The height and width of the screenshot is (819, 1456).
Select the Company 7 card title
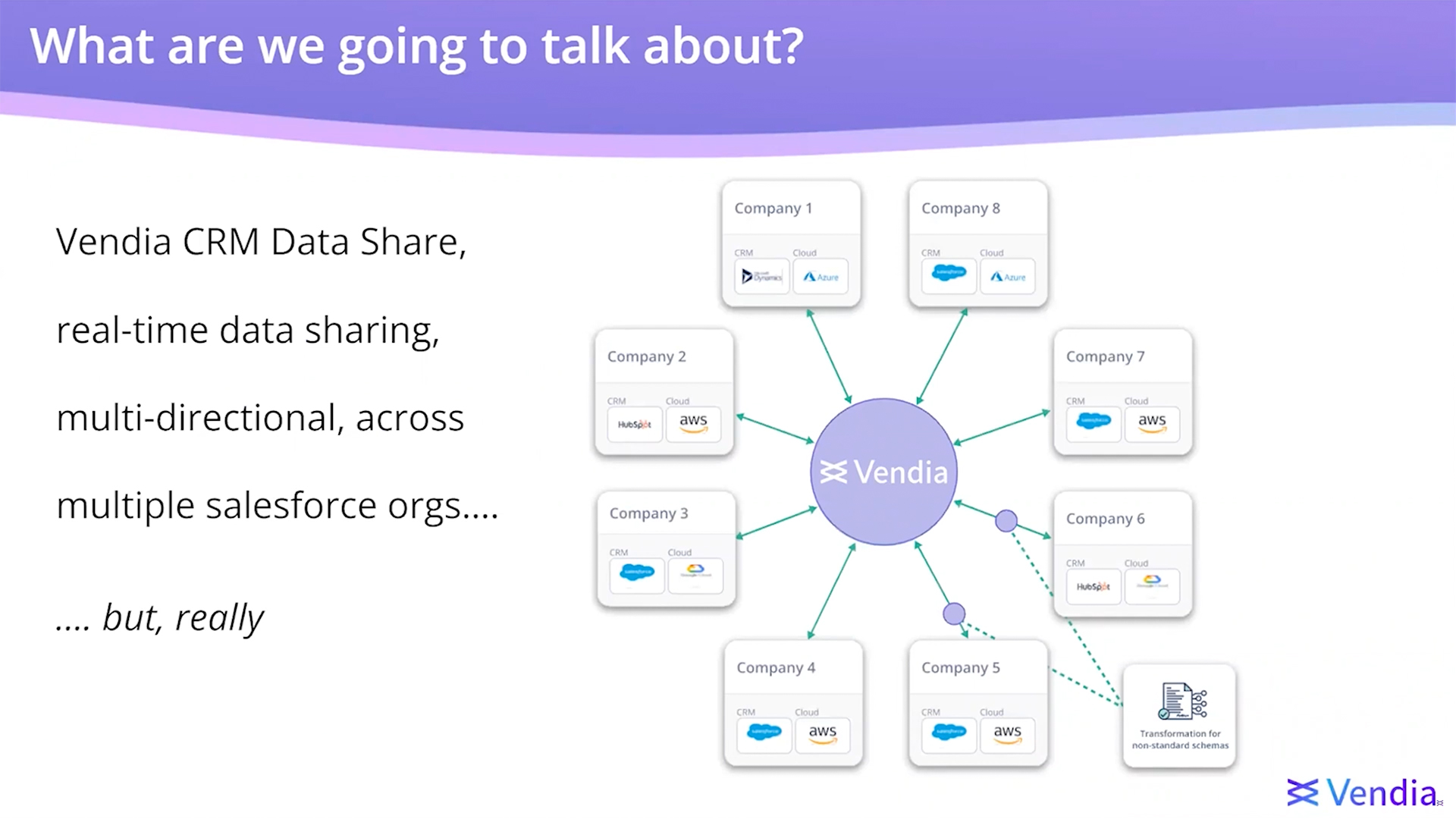(x=1105, y=356)
